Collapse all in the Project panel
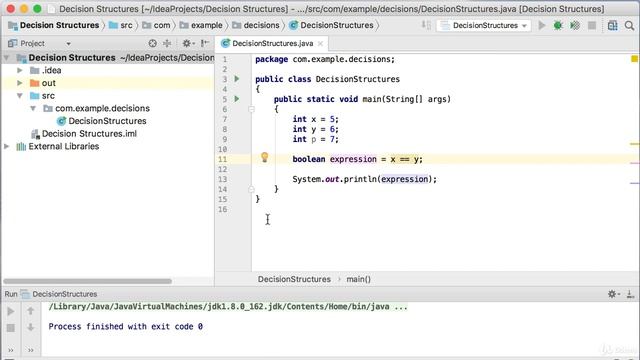 [x=167, y=43]
